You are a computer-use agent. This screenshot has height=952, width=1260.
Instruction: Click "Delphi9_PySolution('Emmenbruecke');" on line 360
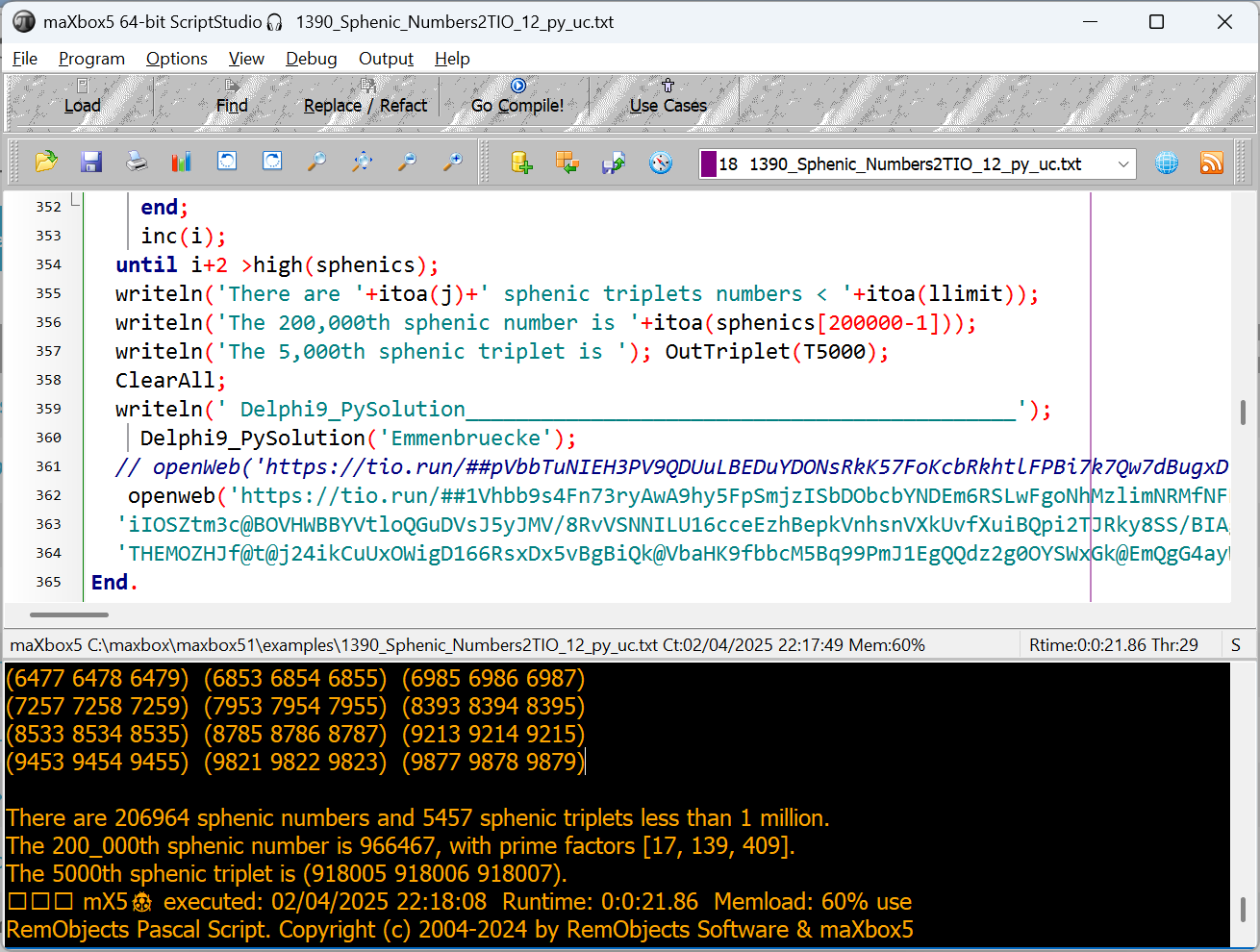click(358, 438)
